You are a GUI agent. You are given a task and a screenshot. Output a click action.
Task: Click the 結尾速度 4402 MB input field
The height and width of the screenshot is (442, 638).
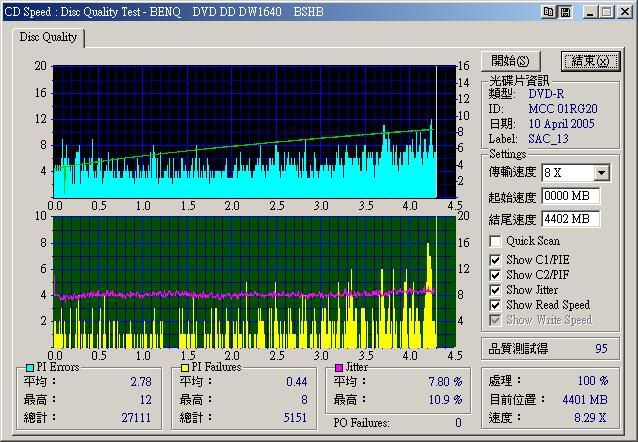pyautogui.click(x=570, y=219)
